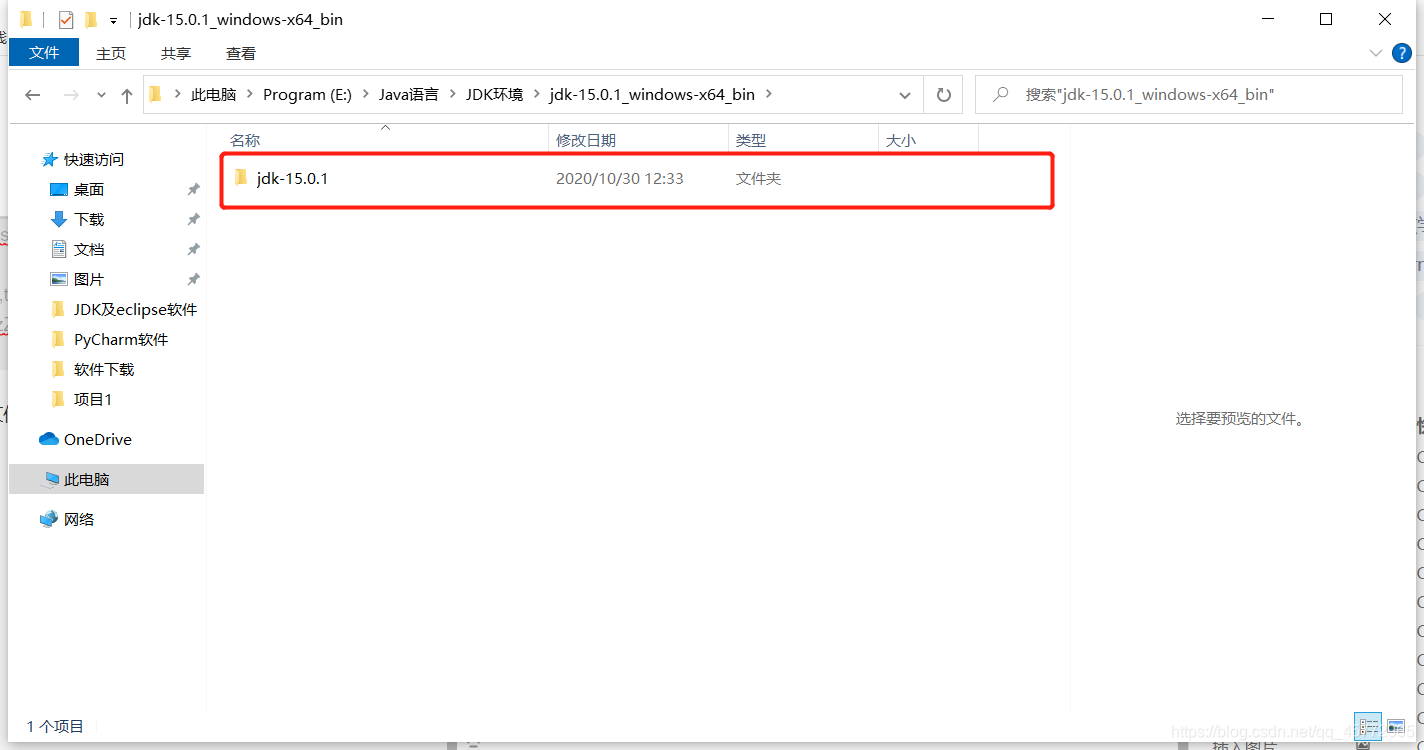
Task: Sort by the 修改日期 column header
Action: click(639, 141)
